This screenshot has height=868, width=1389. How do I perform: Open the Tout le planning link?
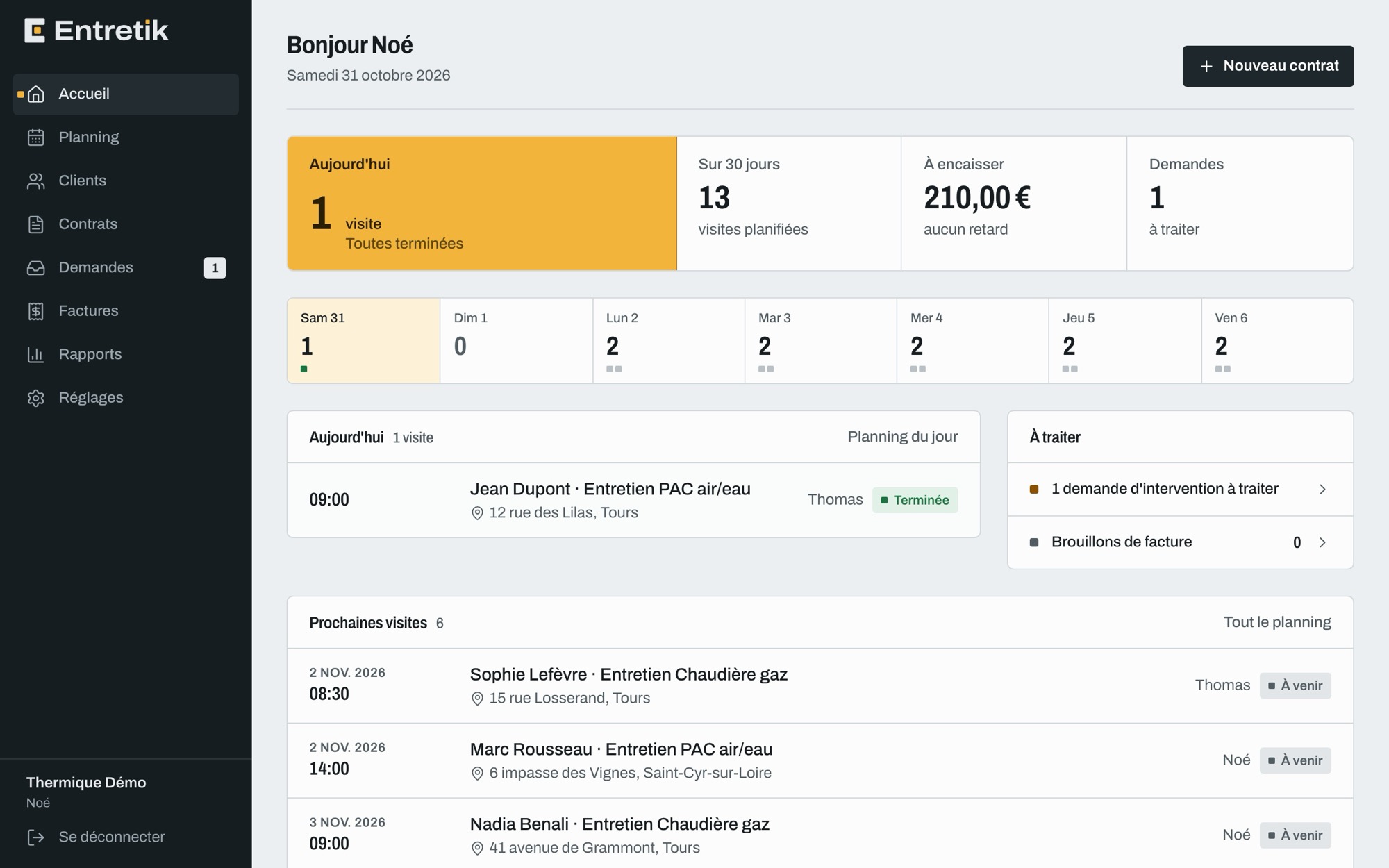pyautogui.click(x=1277, y=622)
